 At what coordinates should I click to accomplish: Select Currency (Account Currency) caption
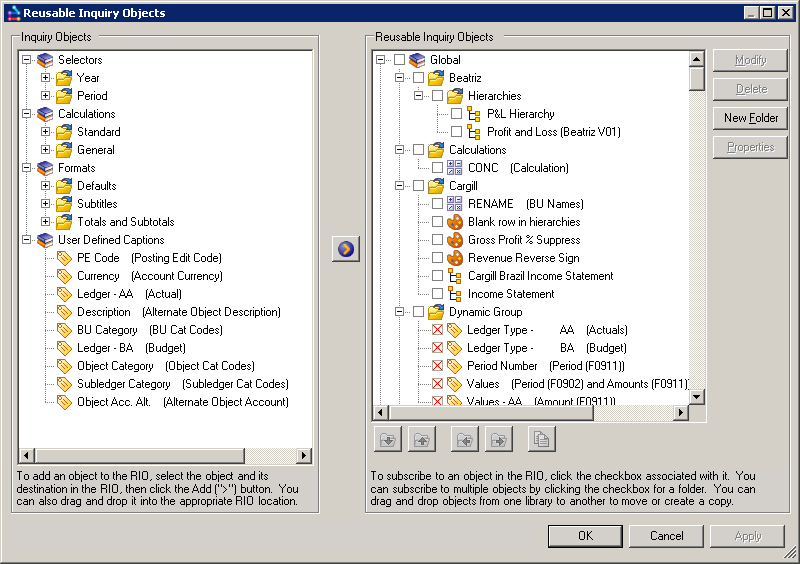tap(149, 276)
